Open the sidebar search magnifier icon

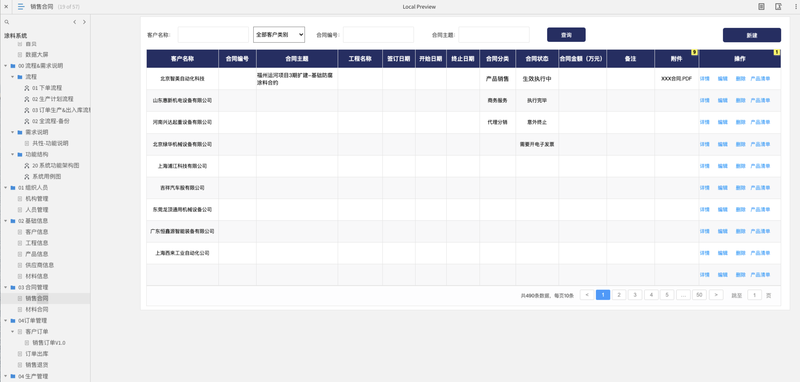click(7, 22)
